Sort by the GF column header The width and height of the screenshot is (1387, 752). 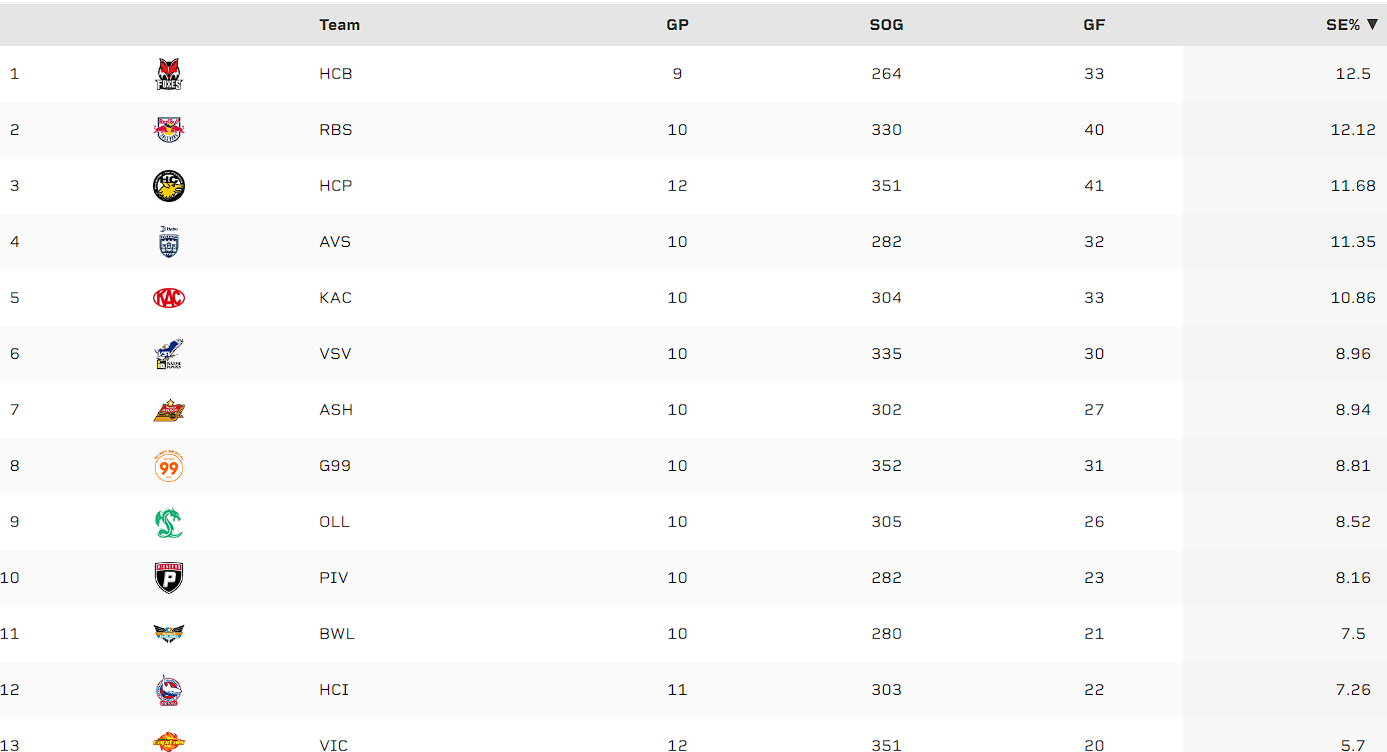coord(1094,25)
